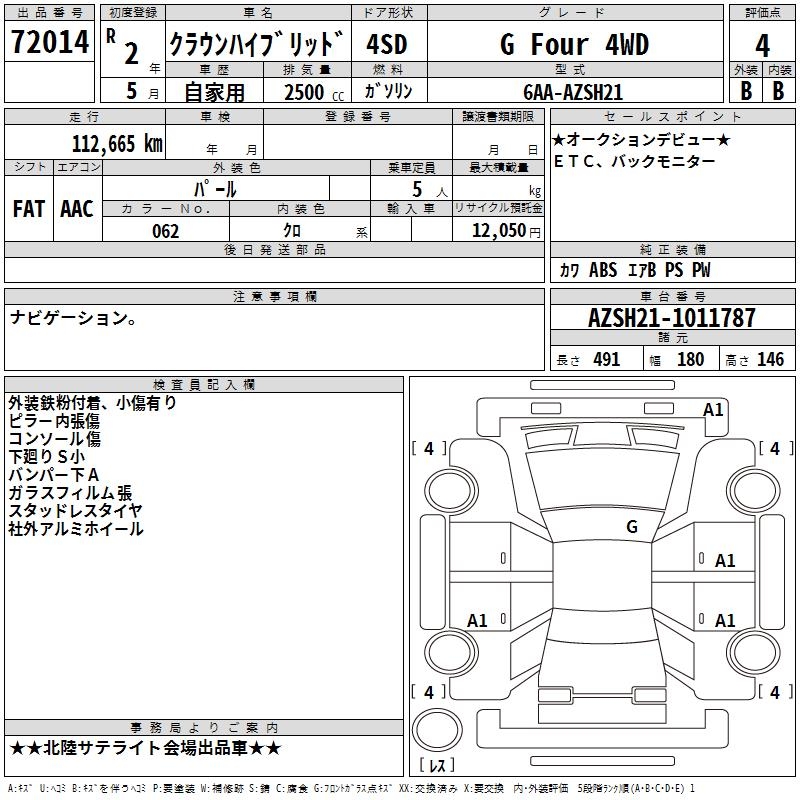This screenshot has width=800, height=800.
Task: Select the chassis number AZSH21-1011787
Action: [671, 318]
